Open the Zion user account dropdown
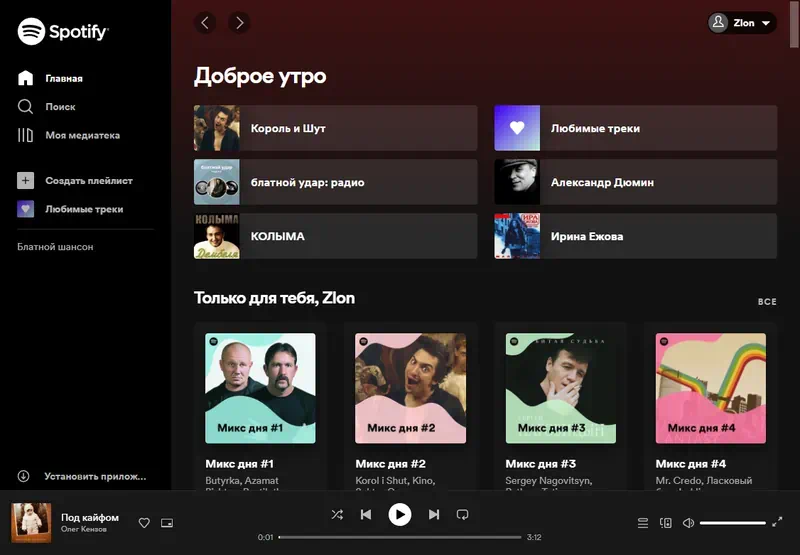This screenshot has height=555, width=800. pos(742,23)
